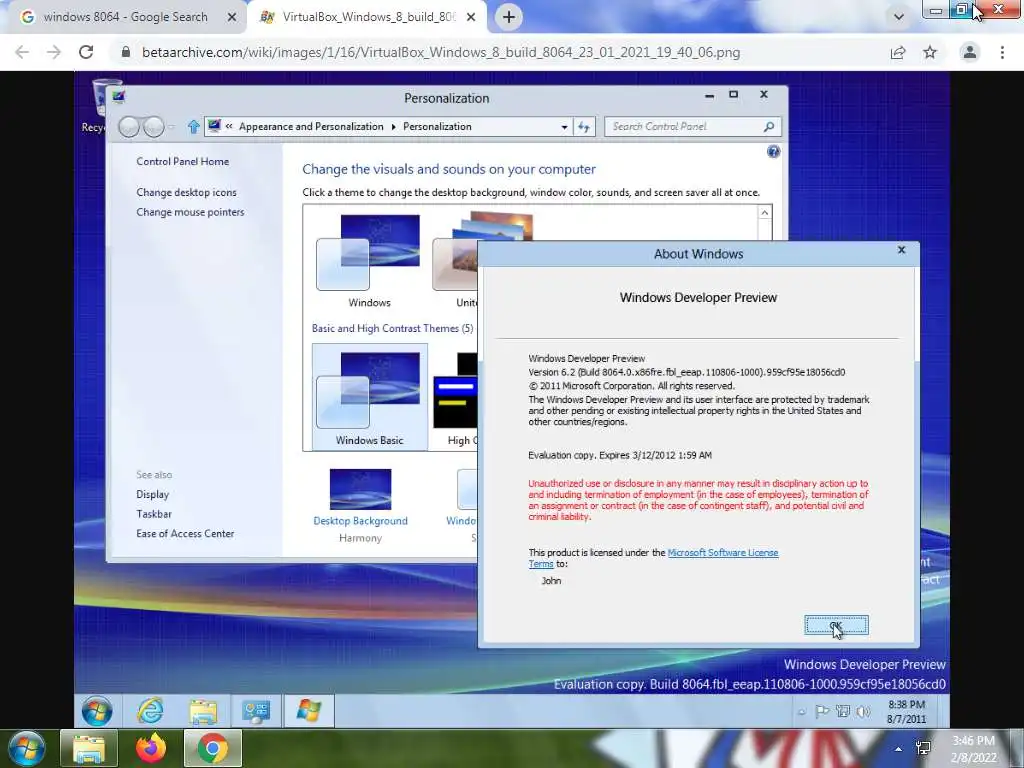Show hidden icons arrow in host tray
The width and height of the screenshot is (1024, 768).
pyautogui.click(x=899, y=749)
